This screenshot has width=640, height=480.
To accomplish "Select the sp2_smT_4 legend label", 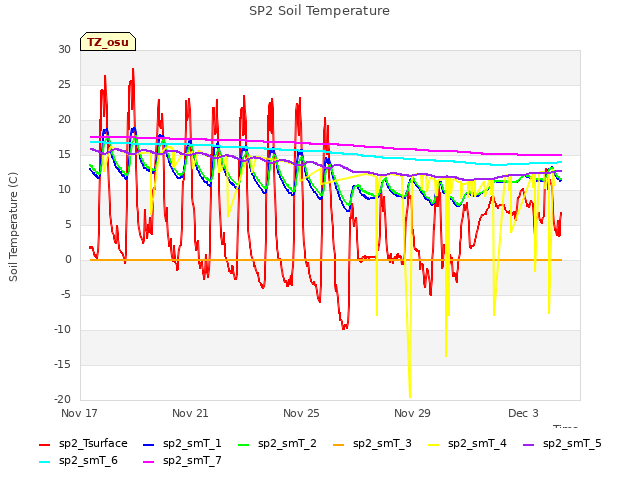I will coord(477,444).
